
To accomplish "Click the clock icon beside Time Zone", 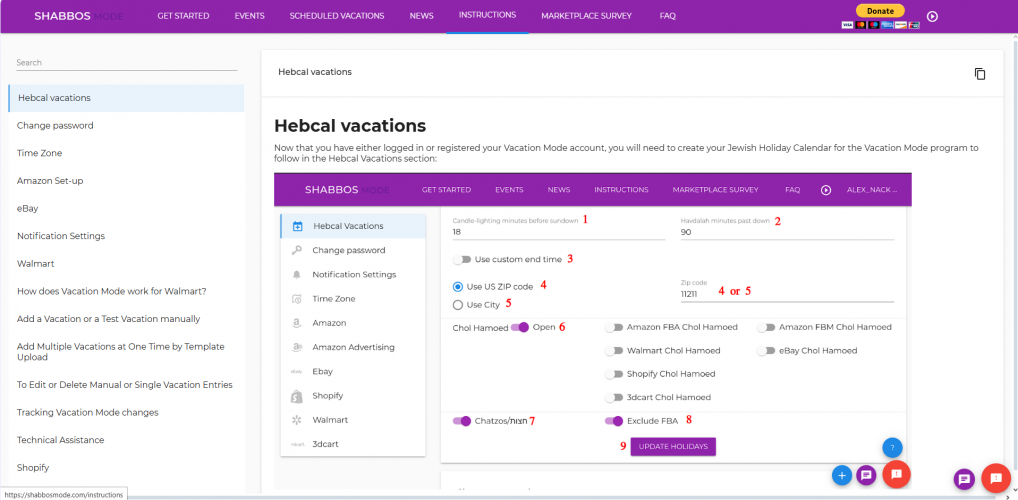I will (x=297, y=299).
